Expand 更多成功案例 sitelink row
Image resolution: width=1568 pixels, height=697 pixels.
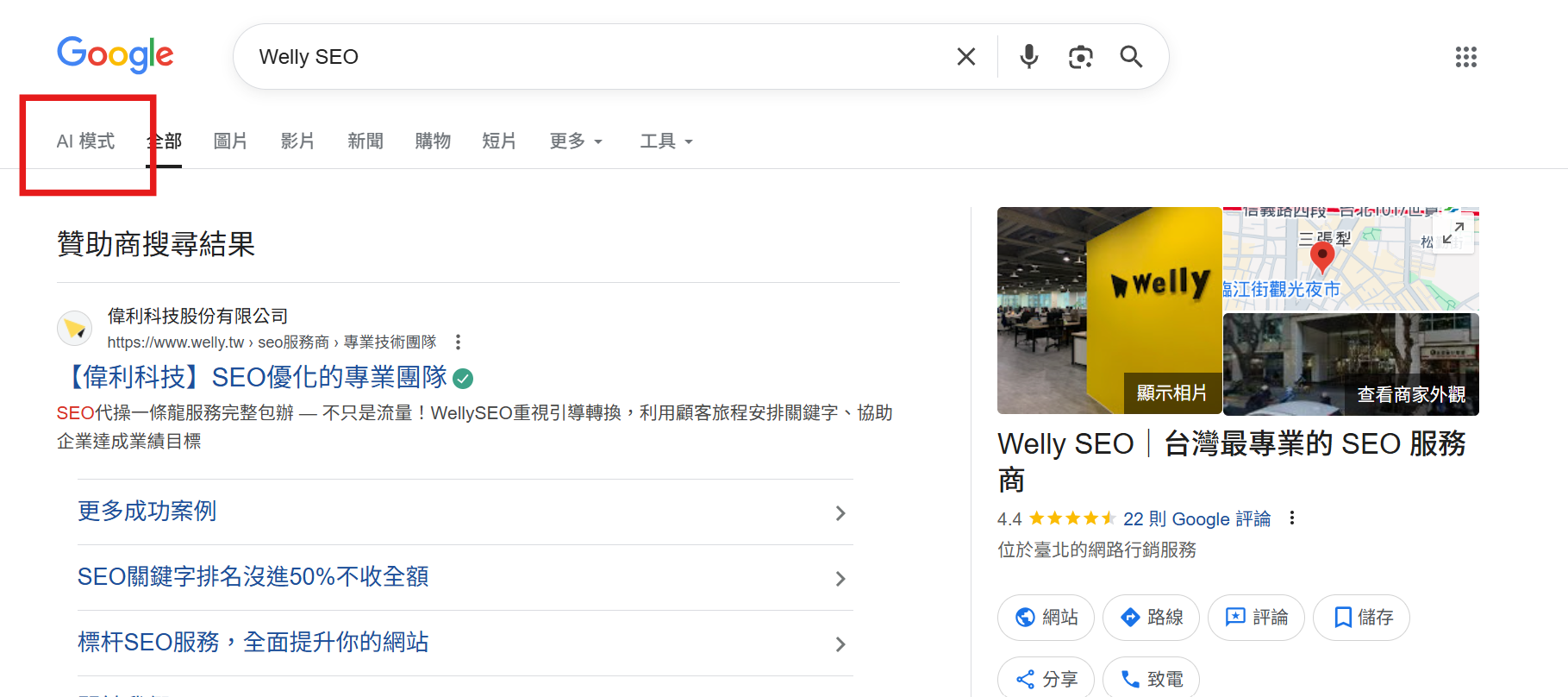pyautogui.click(x=465, y=512)
